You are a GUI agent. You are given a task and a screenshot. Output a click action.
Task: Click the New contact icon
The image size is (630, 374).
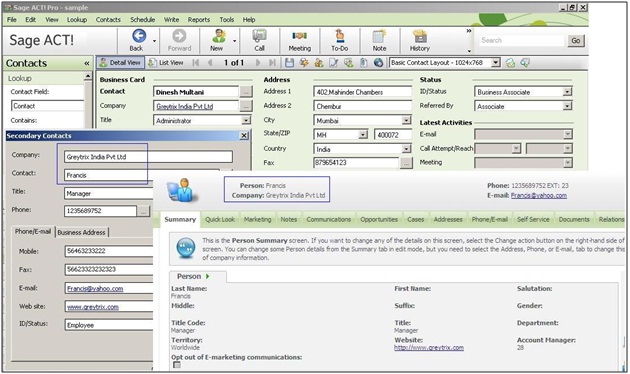219,36
